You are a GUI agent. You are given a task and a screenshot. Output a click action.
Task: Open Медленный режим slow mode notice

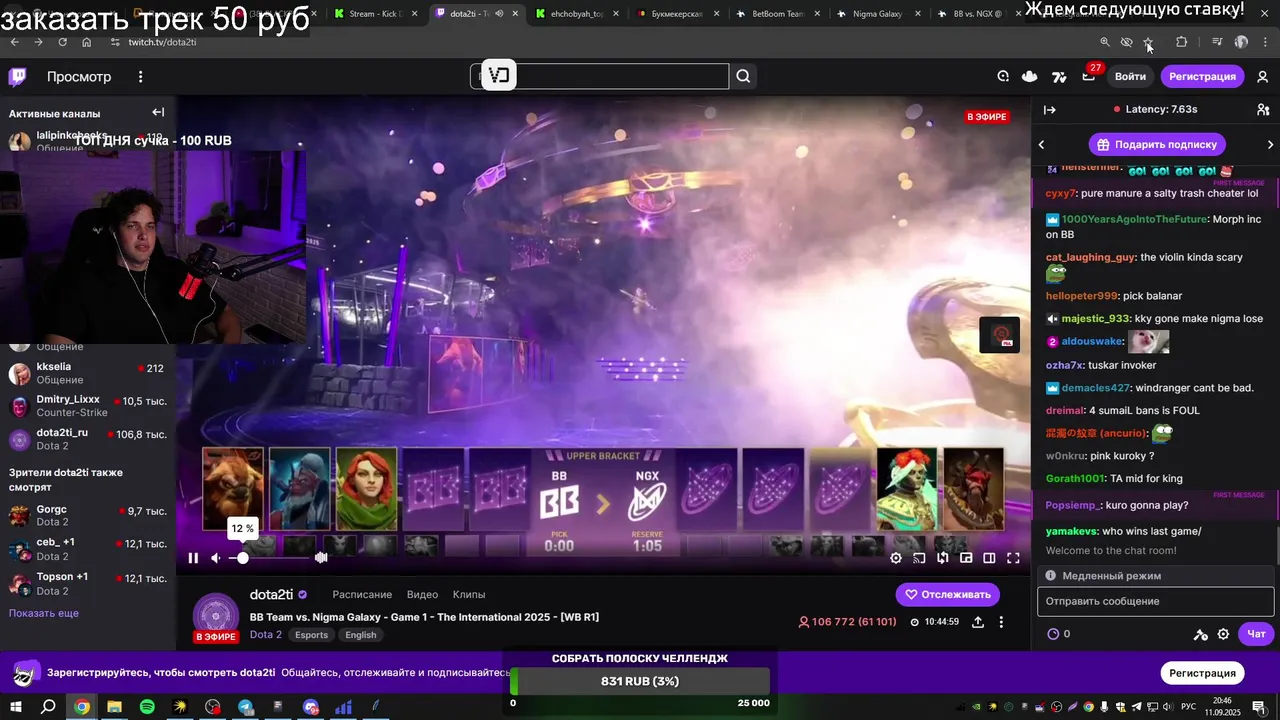[x=1158, y=576]
